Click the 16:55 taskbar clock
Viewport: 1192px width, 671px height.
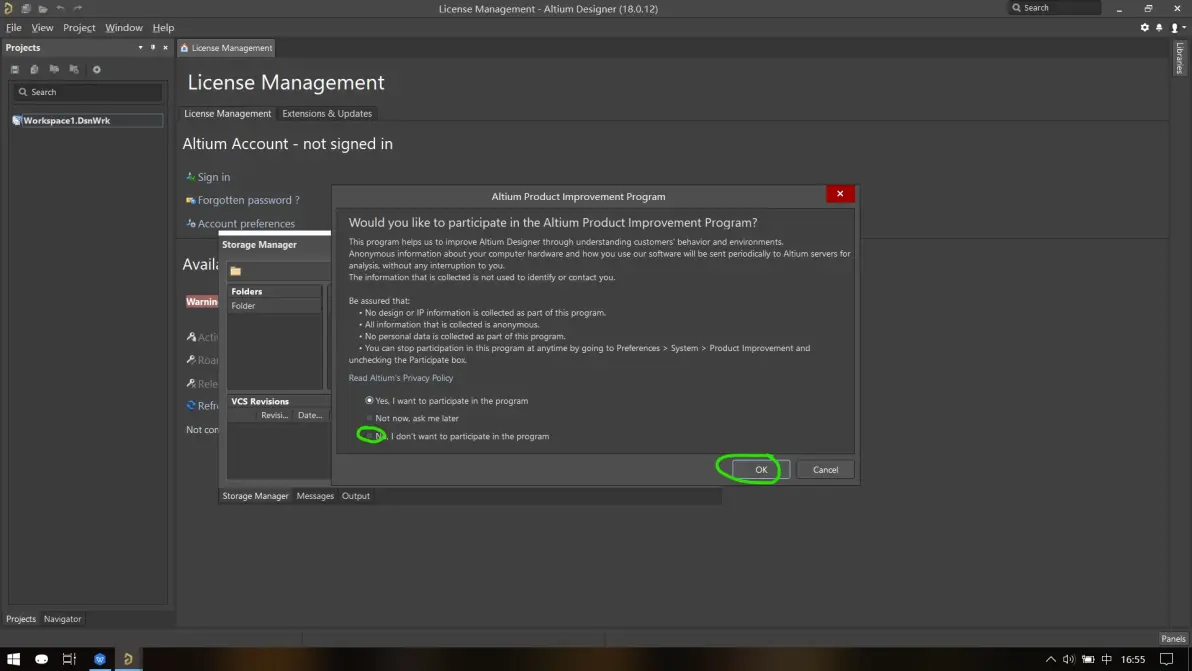[x=1133, y=659]
